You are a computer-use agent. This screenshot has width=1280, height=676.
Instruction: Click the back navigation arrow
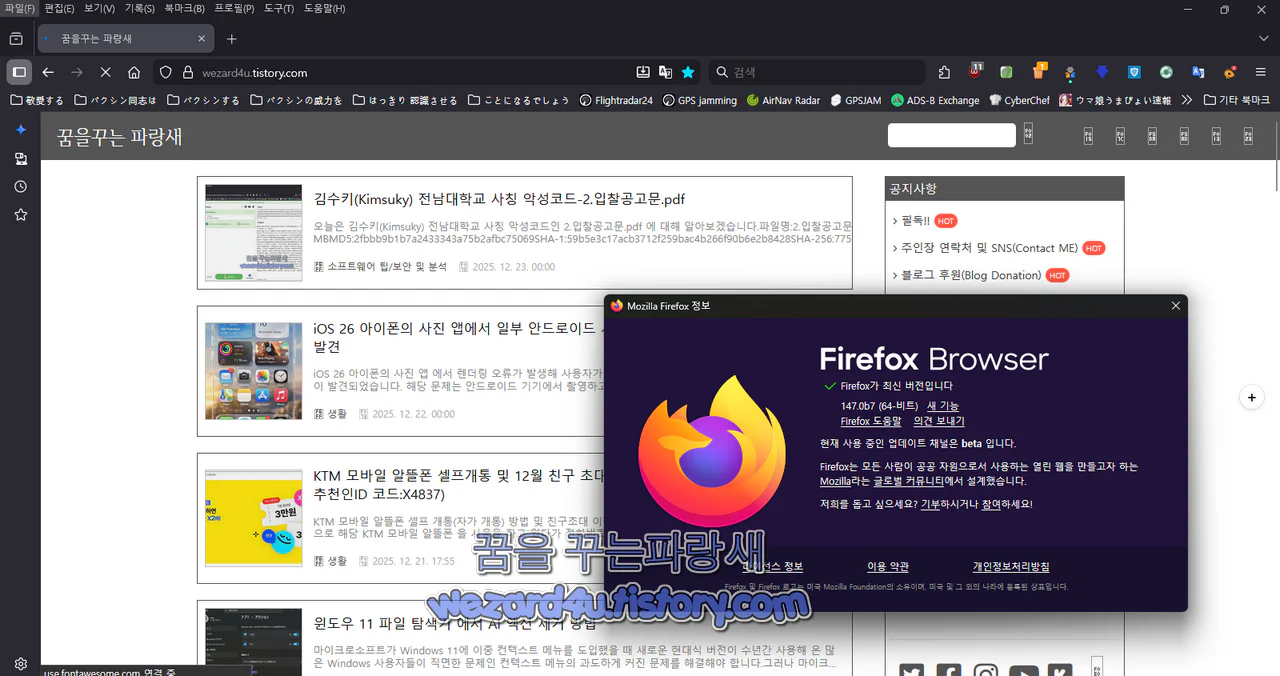click(x=47, y=71)
